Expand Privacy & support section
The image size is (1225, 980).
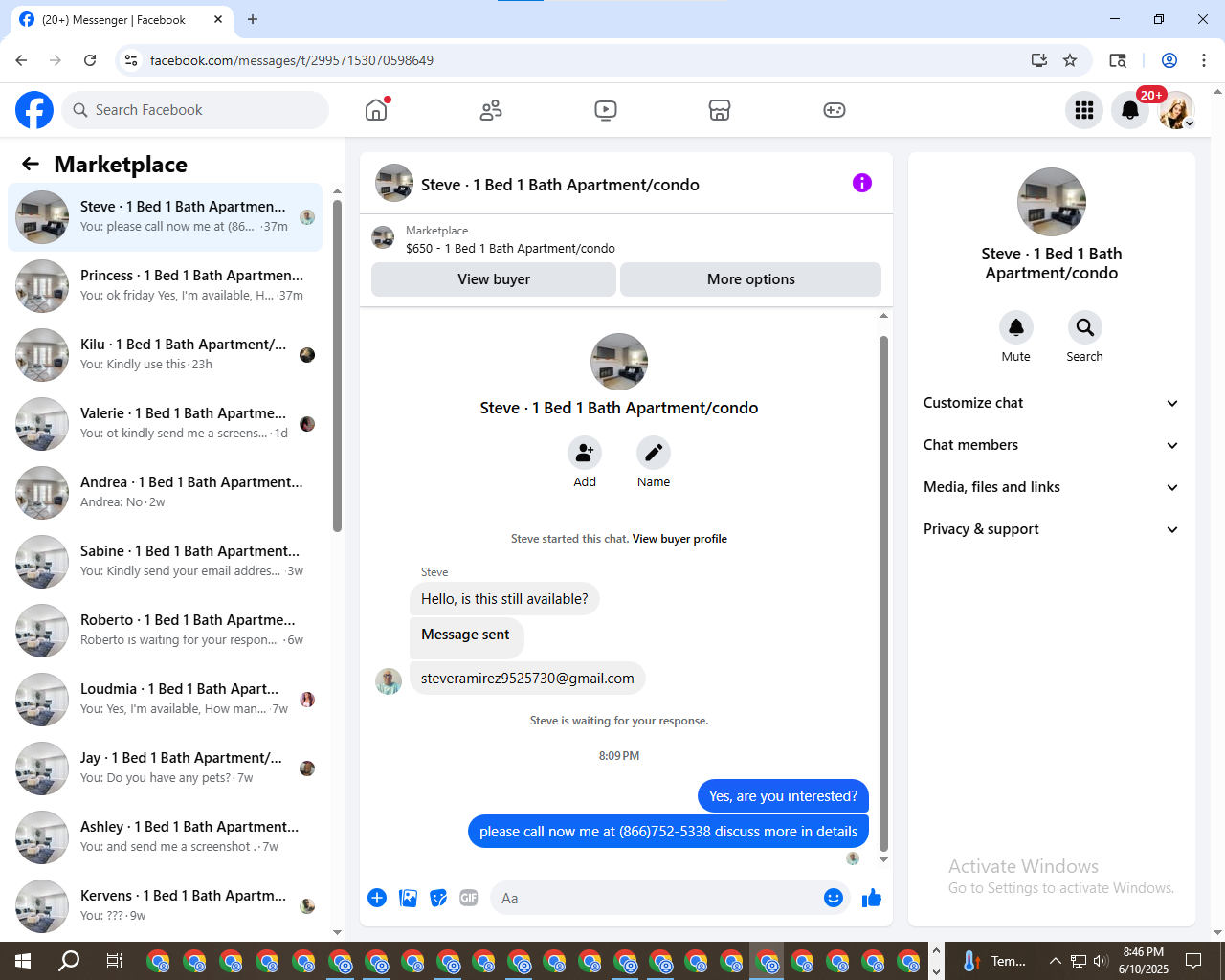tap(1051, 529)
